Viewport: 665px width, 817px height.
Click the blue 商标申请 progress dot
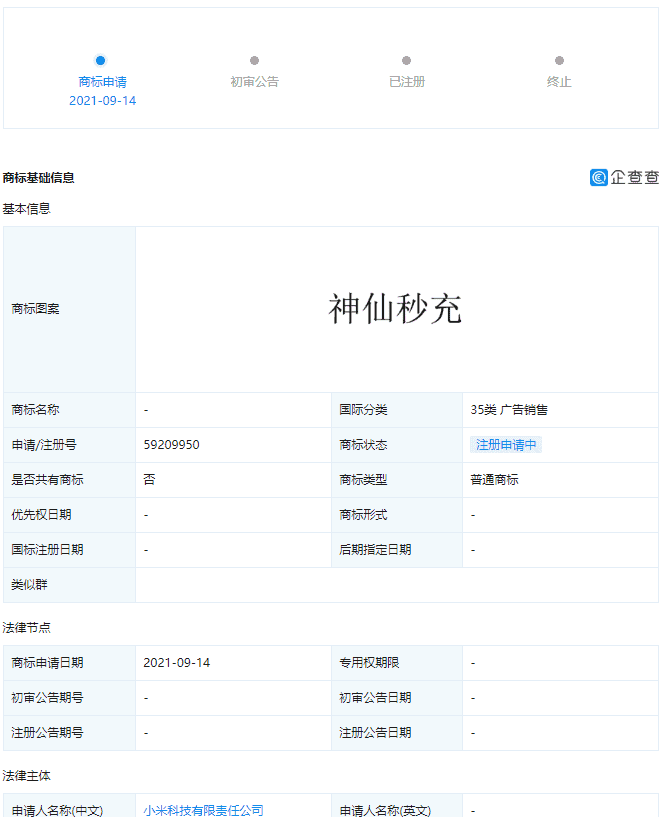coord(101,60)
